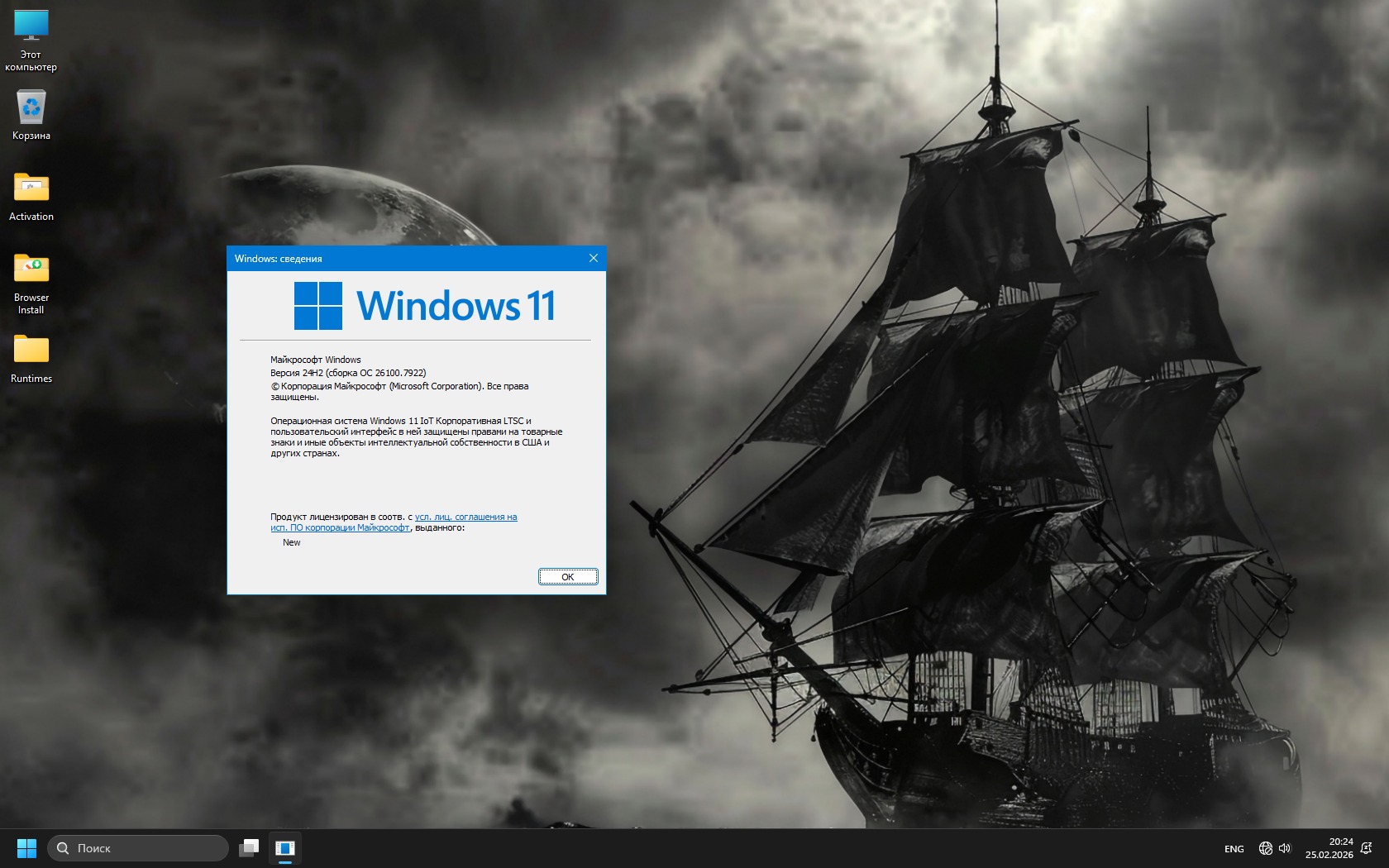Viewport: 1389px width, 868px height.
Task: Open the Windows Start menu
Action: (x=26, y=848)
